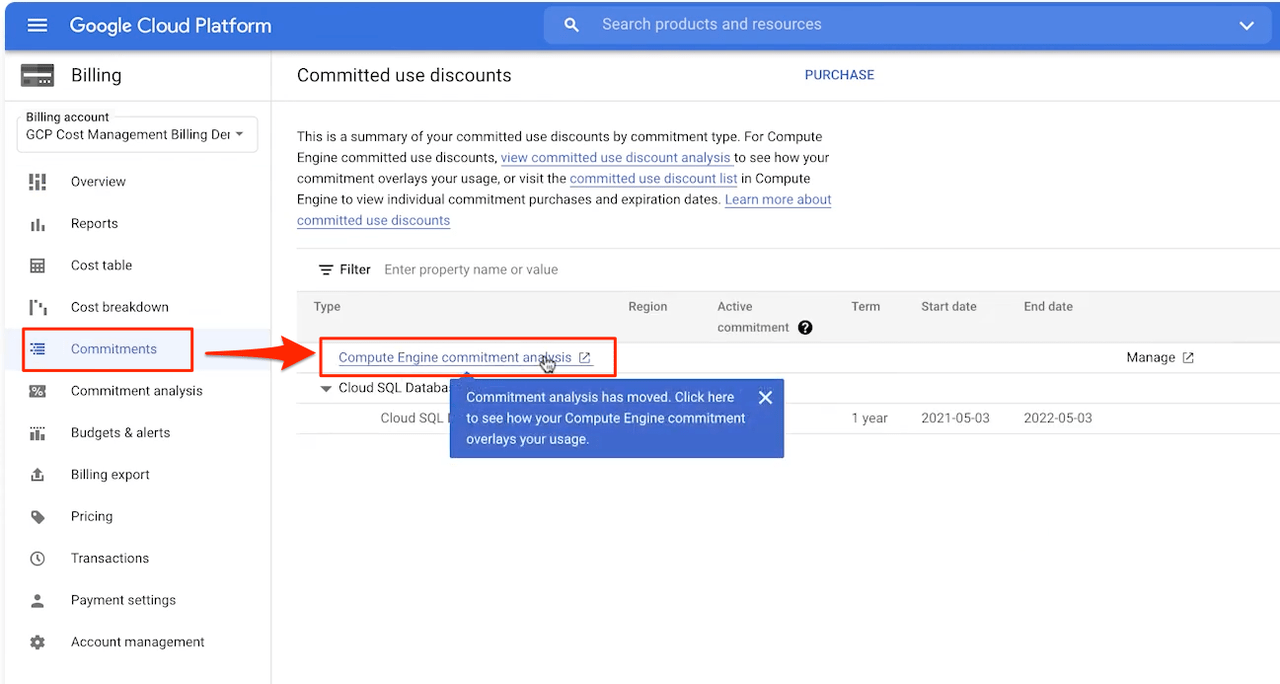1280x684 pixels.
Task: Click the Active commitment help icon
Action: 805,328
